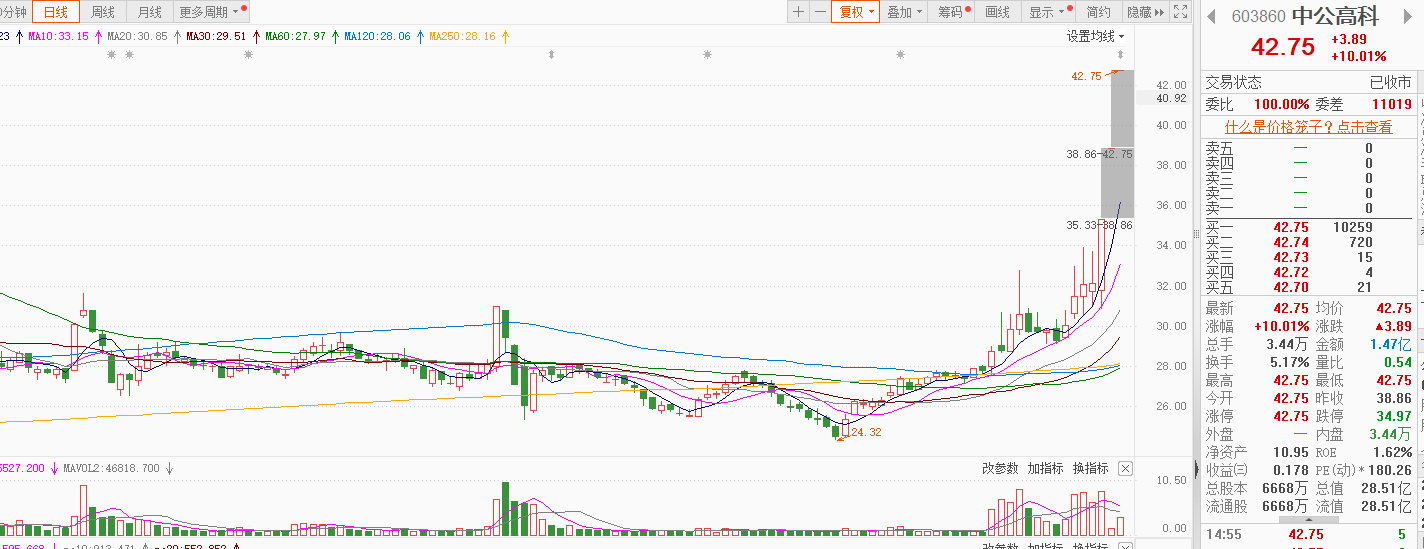Viewport: 1424px width, 549px height.
Task: Click the PE(动) 180.26 value
Action: 1388,470
